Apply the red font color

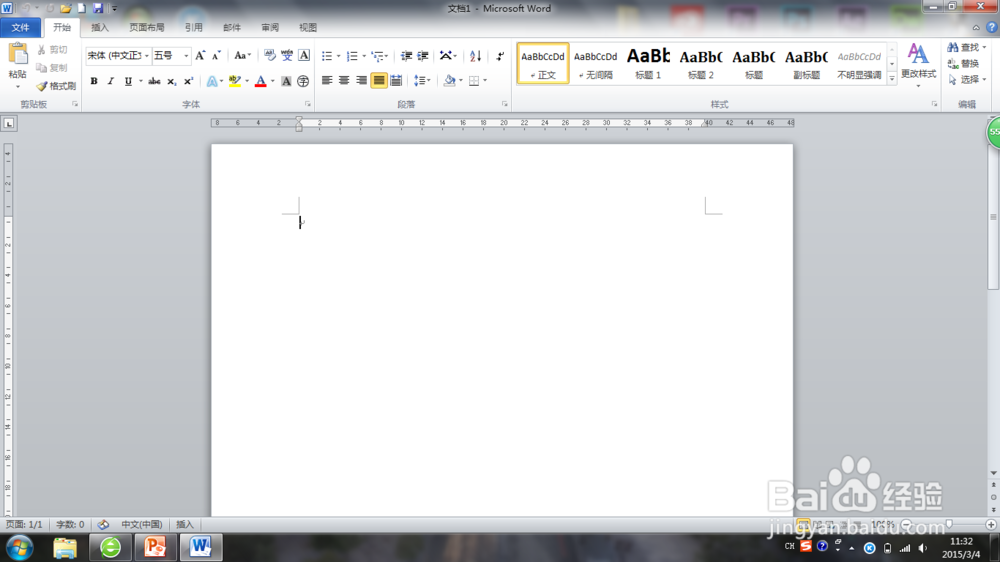pos(260,81)
